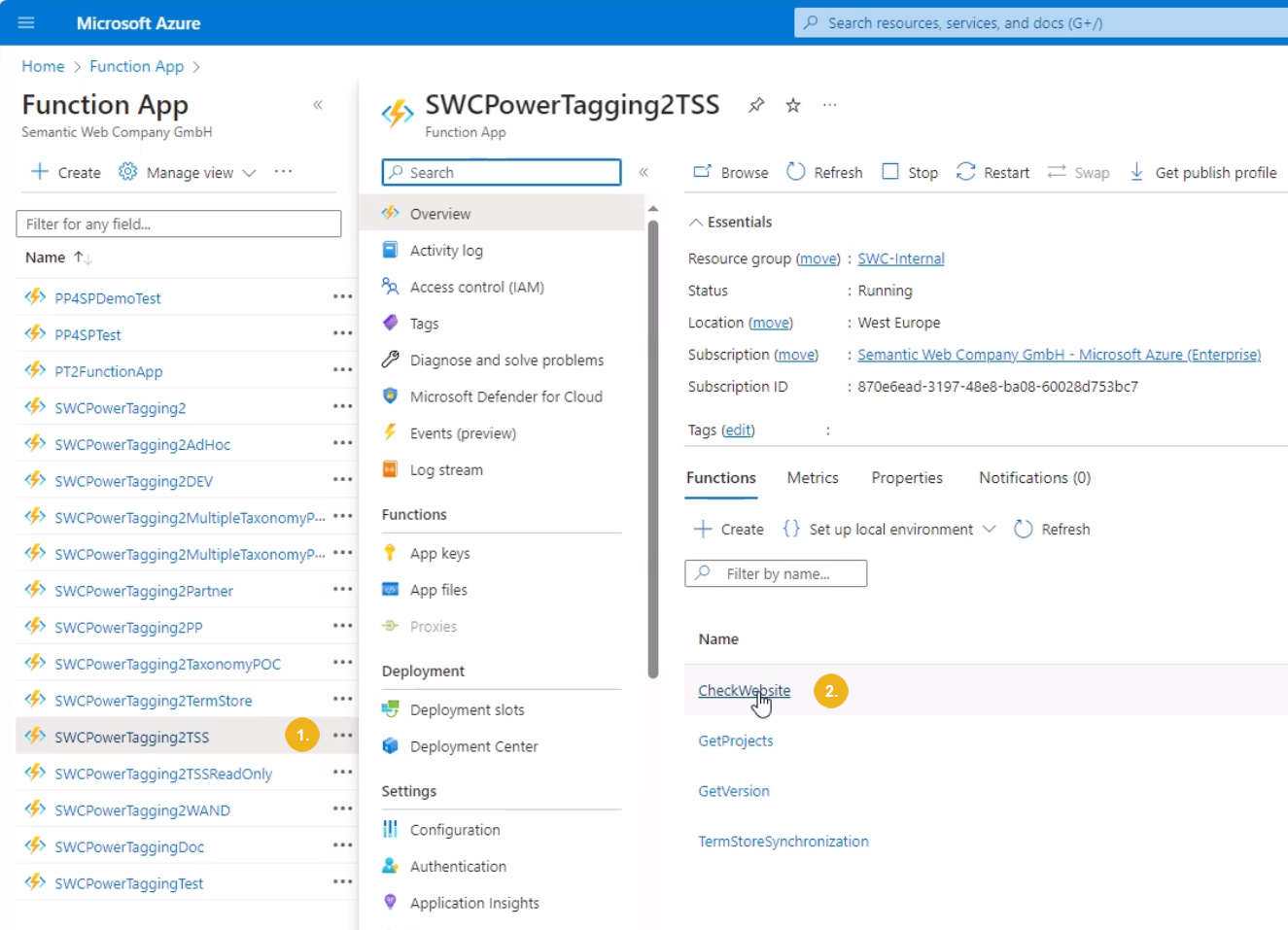The image size is (1288, 930).
Task: Add SWCPowerTagging2TSS to favorites star
Action: 793,105
